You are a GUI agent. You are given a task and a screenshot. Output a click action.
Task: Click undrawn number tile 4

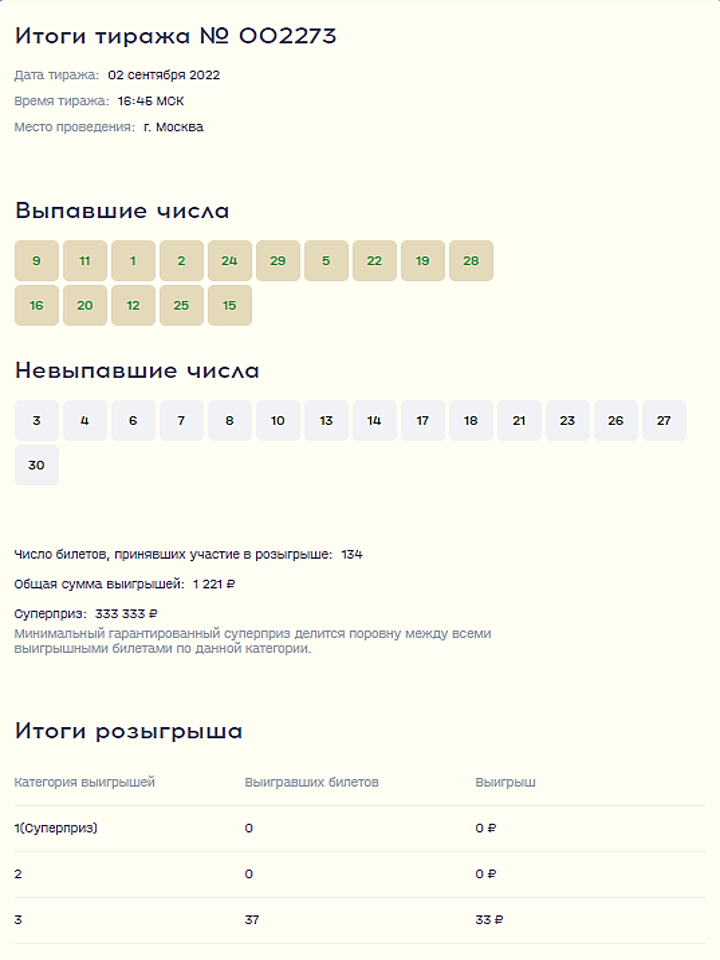coord(85,421)
